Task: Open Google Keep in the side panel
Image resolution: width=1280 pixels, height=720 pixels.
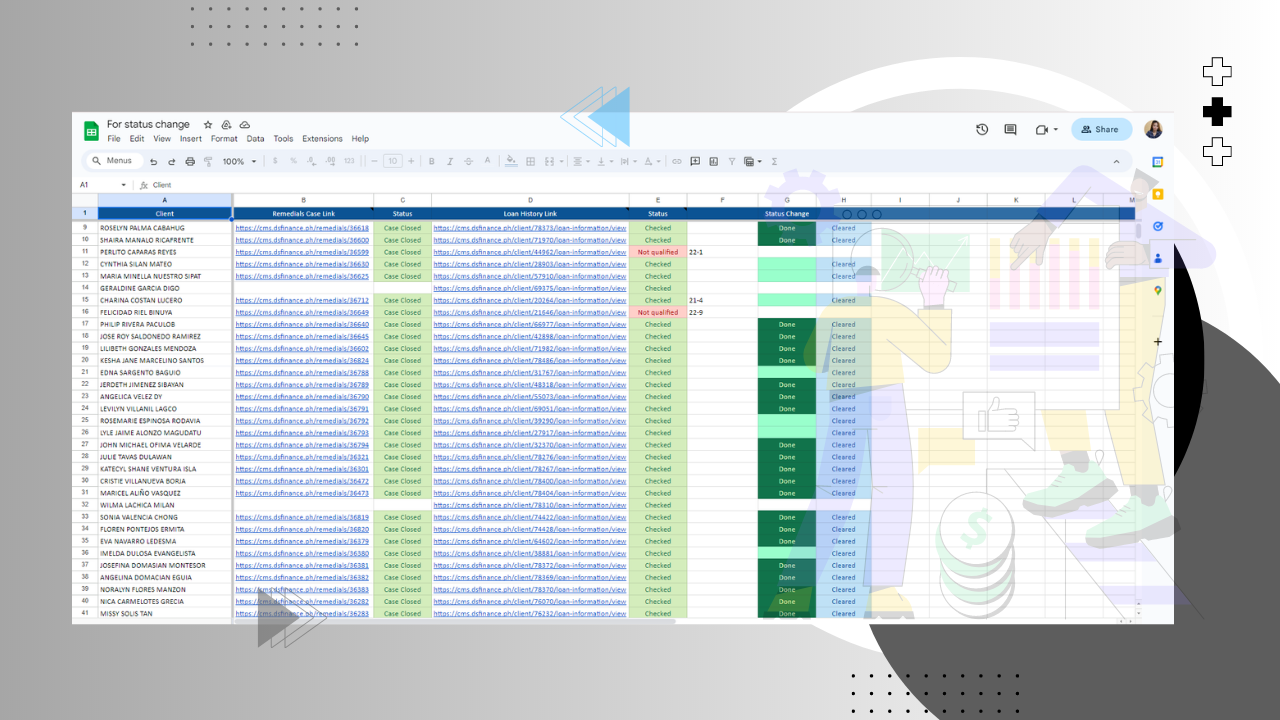Action: [x=1158, y=194]
